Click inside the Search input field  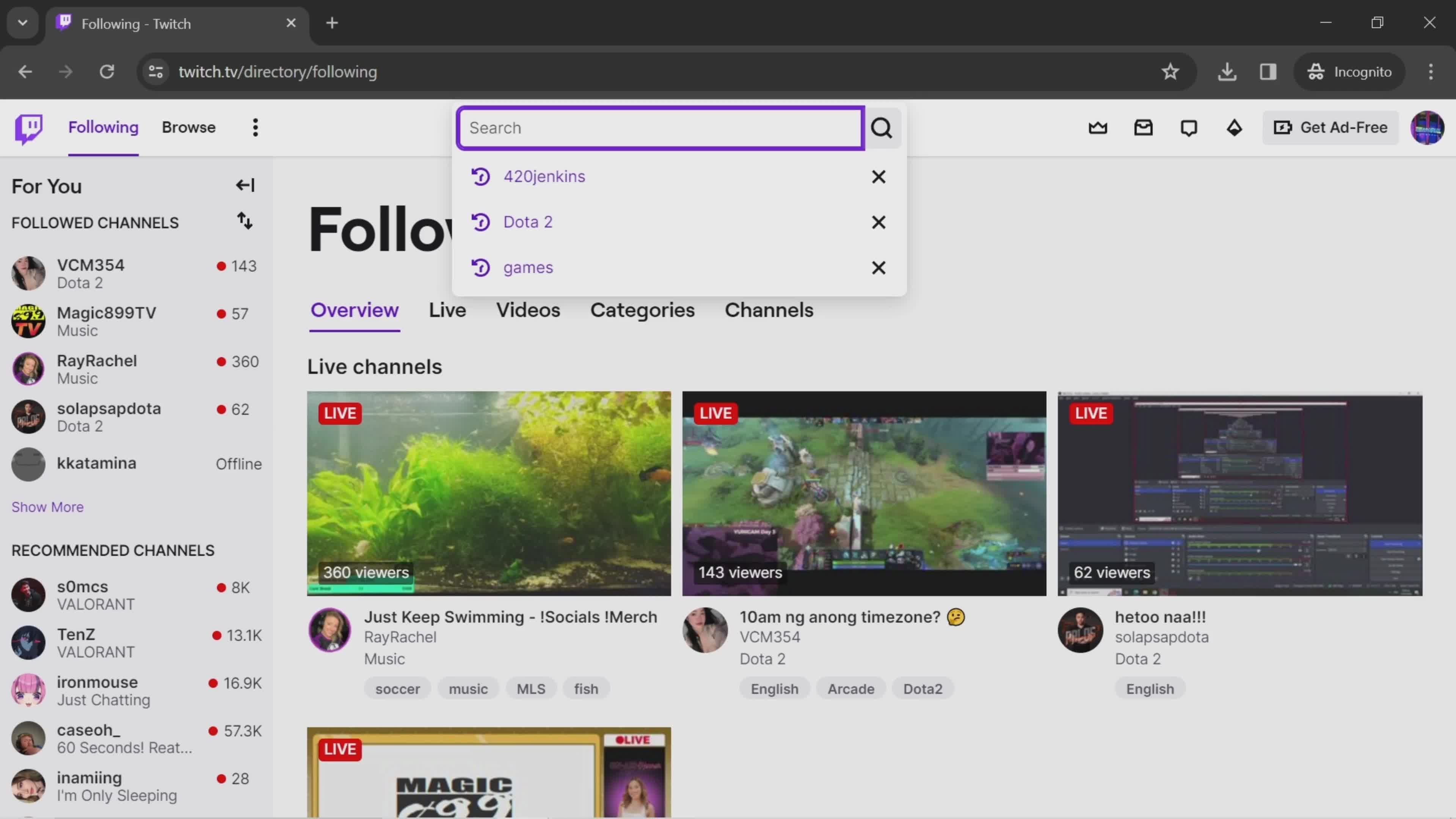(660, 128)
